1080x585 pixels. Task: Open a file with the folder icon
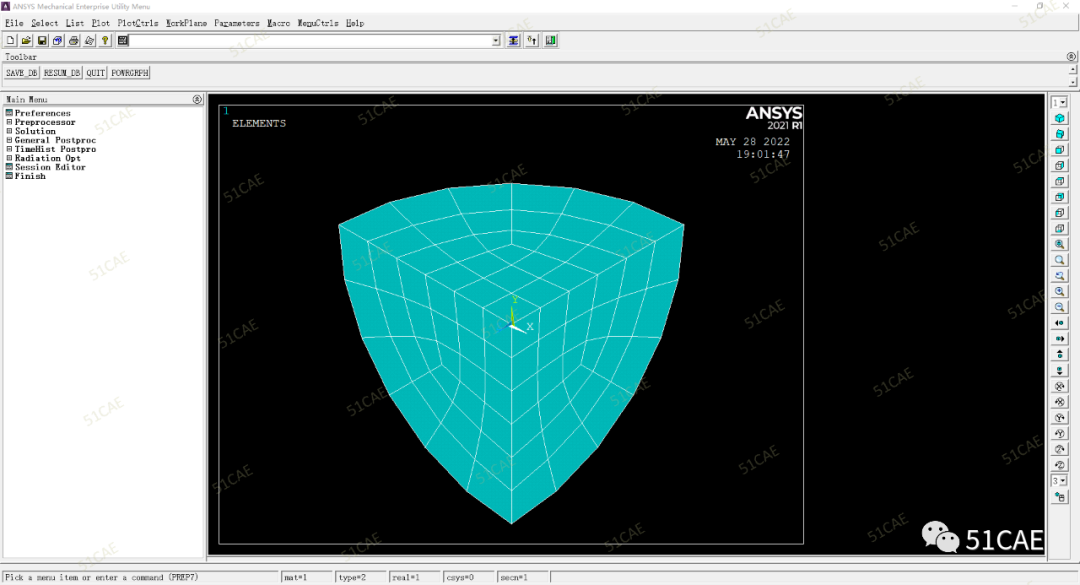pos(26,40)
